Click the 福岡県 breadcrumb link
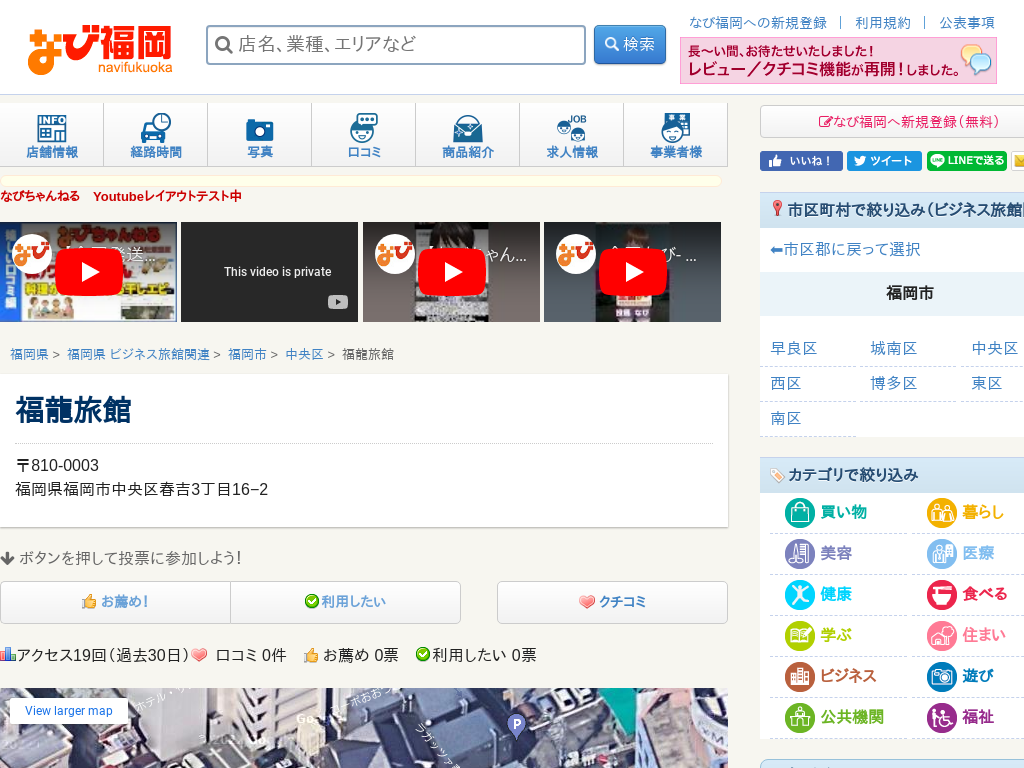 (x=29, y=354)
